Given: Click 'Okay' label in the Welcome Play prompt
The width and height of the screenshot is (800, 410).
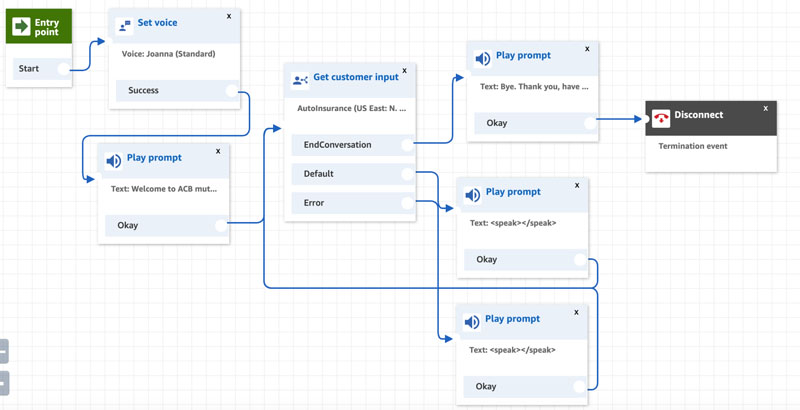Looking at the screenshot, I should [x=128, y=225].
